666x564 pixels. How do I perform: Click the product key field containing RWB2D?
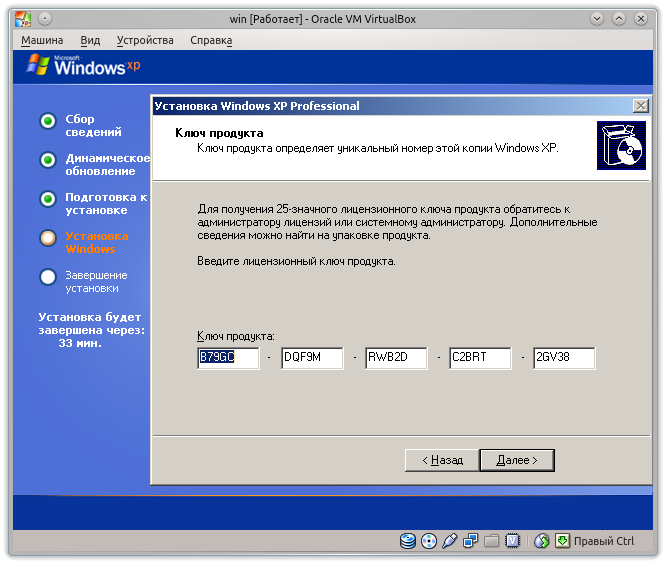[x=396, y=358]
